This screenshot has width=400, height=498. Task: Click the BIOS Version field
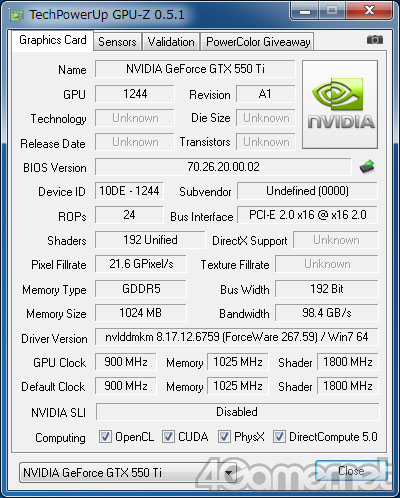pos(223,167)
